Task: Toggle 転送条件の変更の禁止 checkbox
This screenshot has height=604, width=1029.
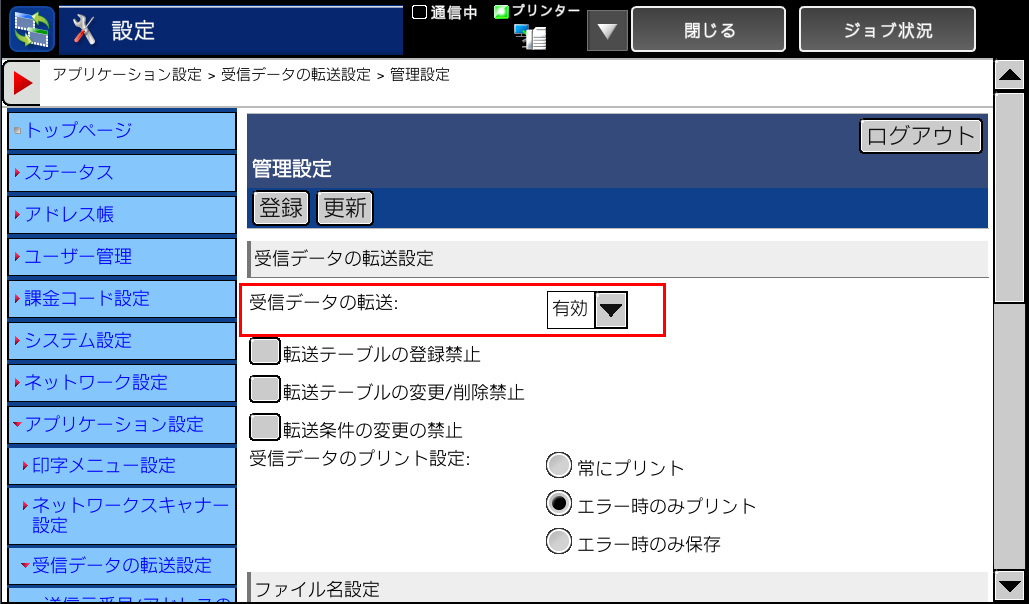Action: 264,429
